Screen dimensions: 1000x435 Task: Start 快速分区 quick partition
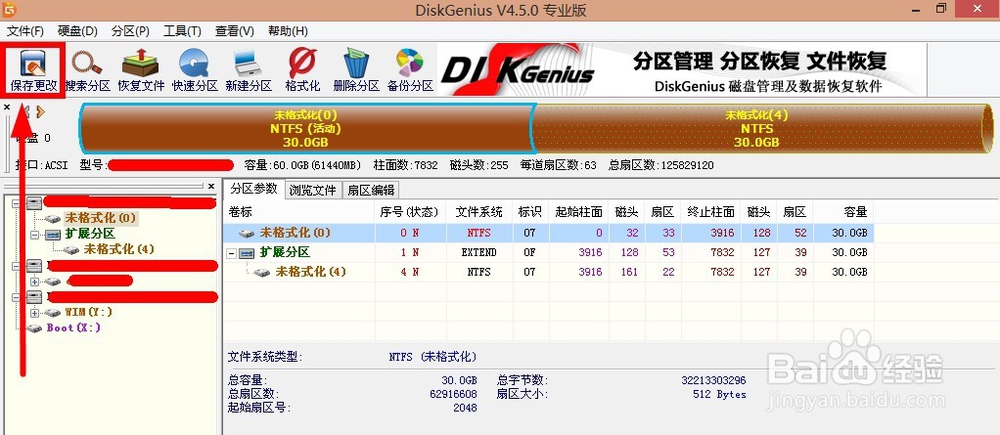(195, 70)
